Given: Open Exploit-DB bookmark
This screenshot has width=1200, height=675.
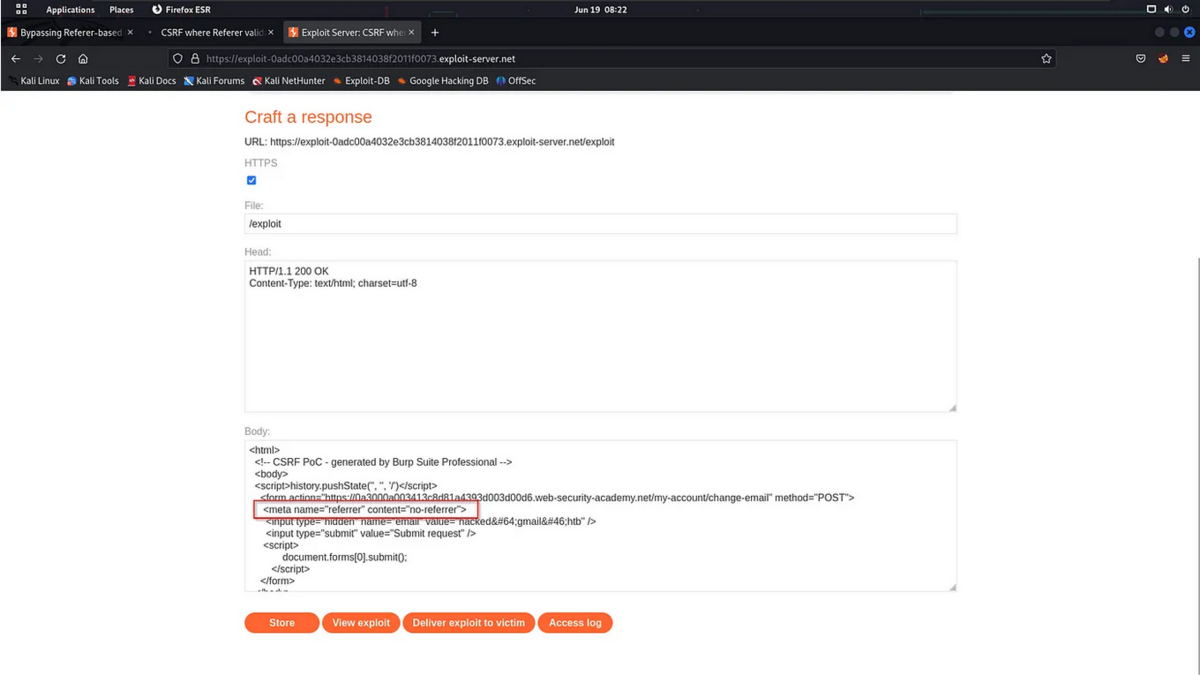Looking at the screenshot, I should tap(361, 81).
